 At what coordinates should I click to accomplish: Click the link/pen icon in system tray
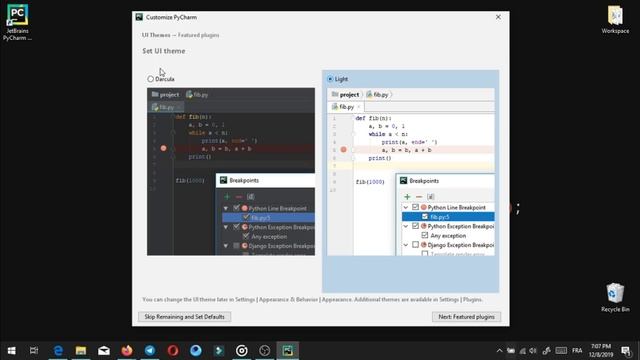[x=547, y=351]
